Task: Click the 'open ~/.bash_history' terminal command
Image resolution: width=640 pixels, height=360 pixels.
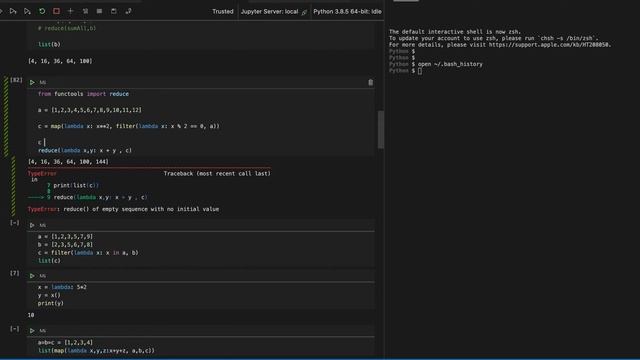Action: [450, 64]
